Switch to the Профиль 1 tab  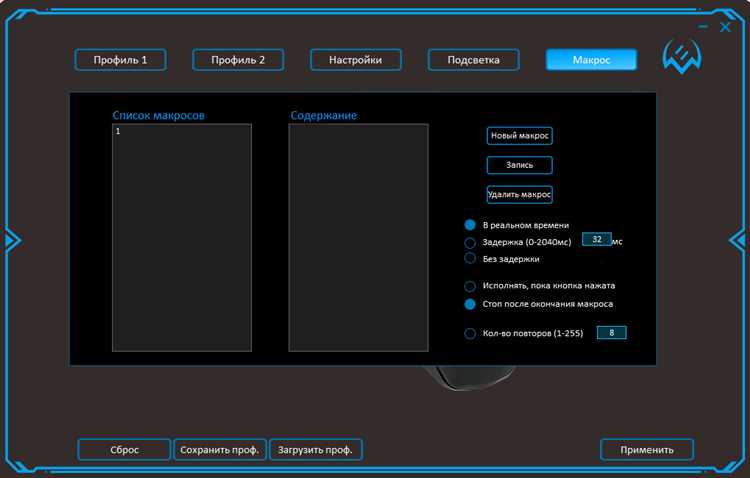121,60
